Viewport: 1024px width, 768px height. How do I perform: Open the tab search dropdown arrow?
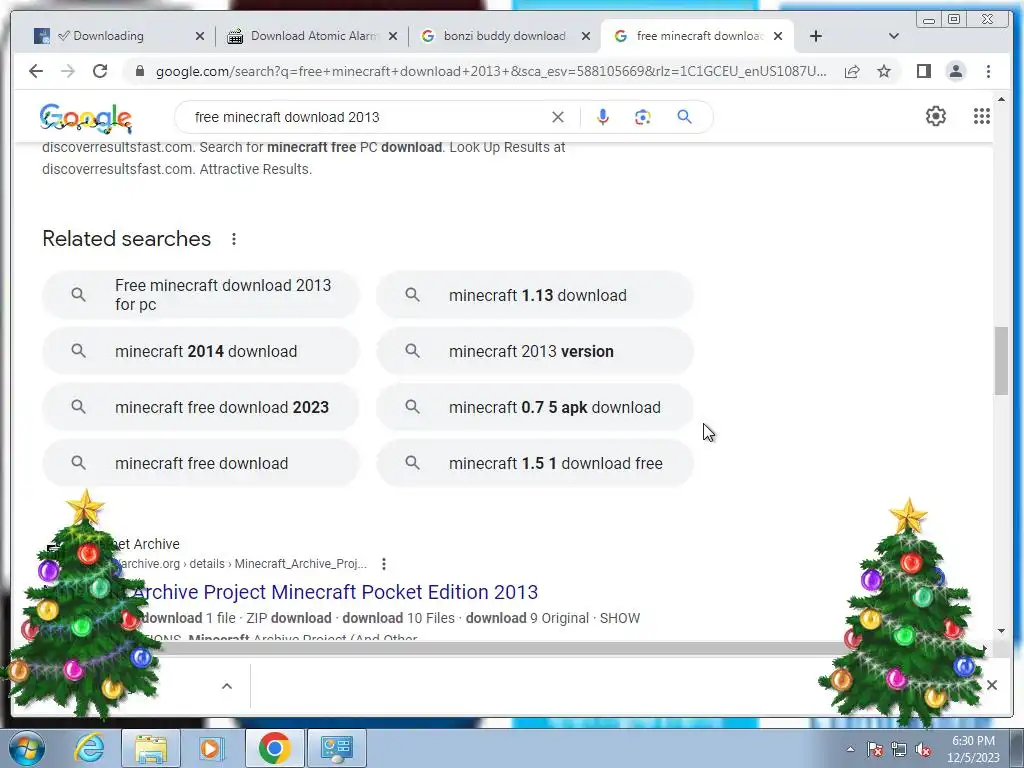pos(893,36)
